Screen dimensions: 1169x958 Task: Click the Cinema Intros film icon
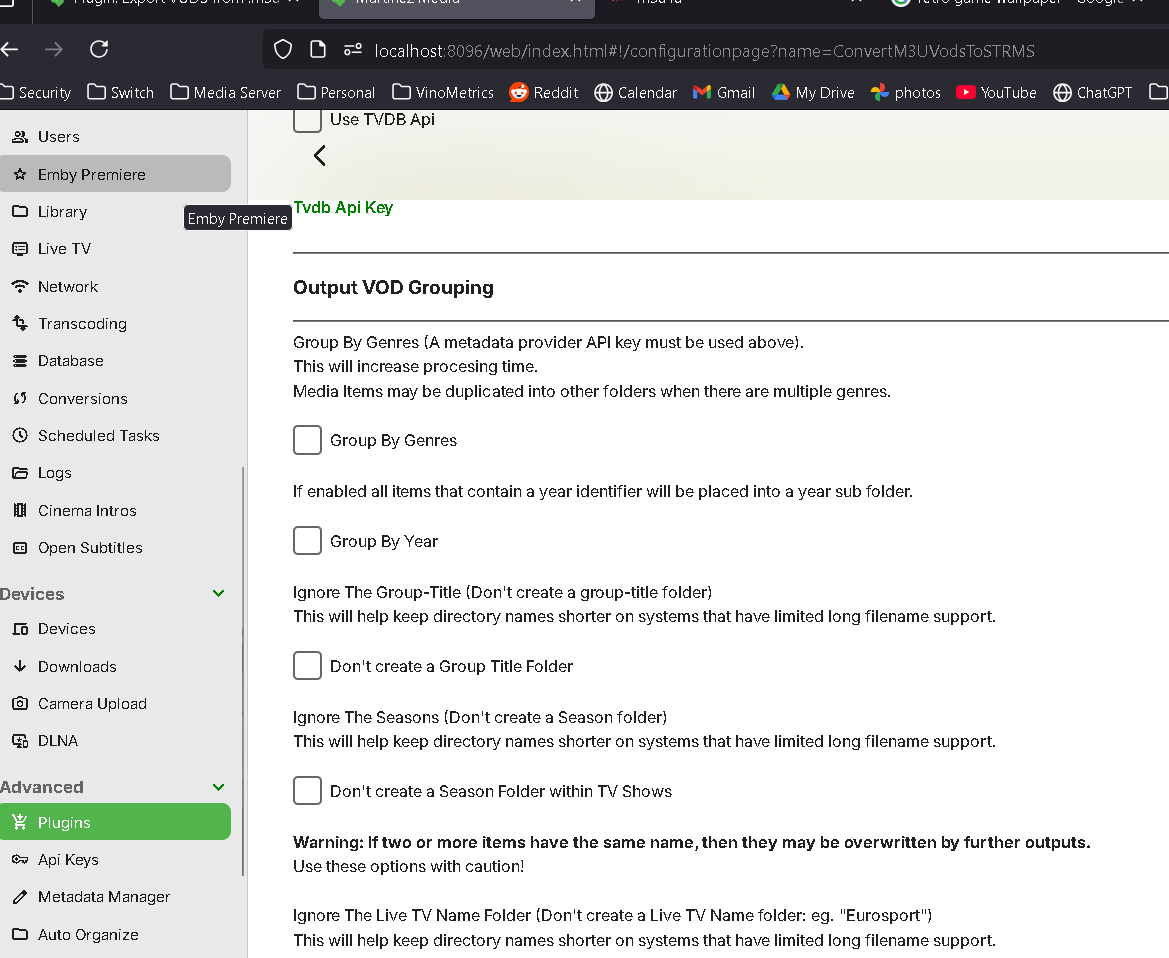pos(19,511)
